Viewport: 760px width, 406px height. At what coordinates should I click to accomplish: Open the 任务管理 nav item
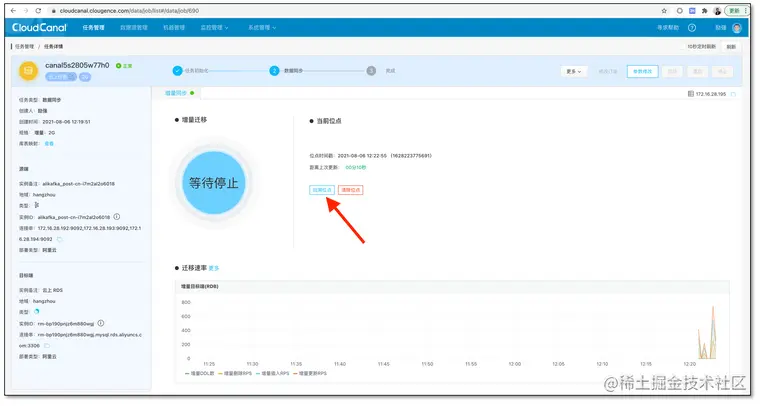coord(93,28)
